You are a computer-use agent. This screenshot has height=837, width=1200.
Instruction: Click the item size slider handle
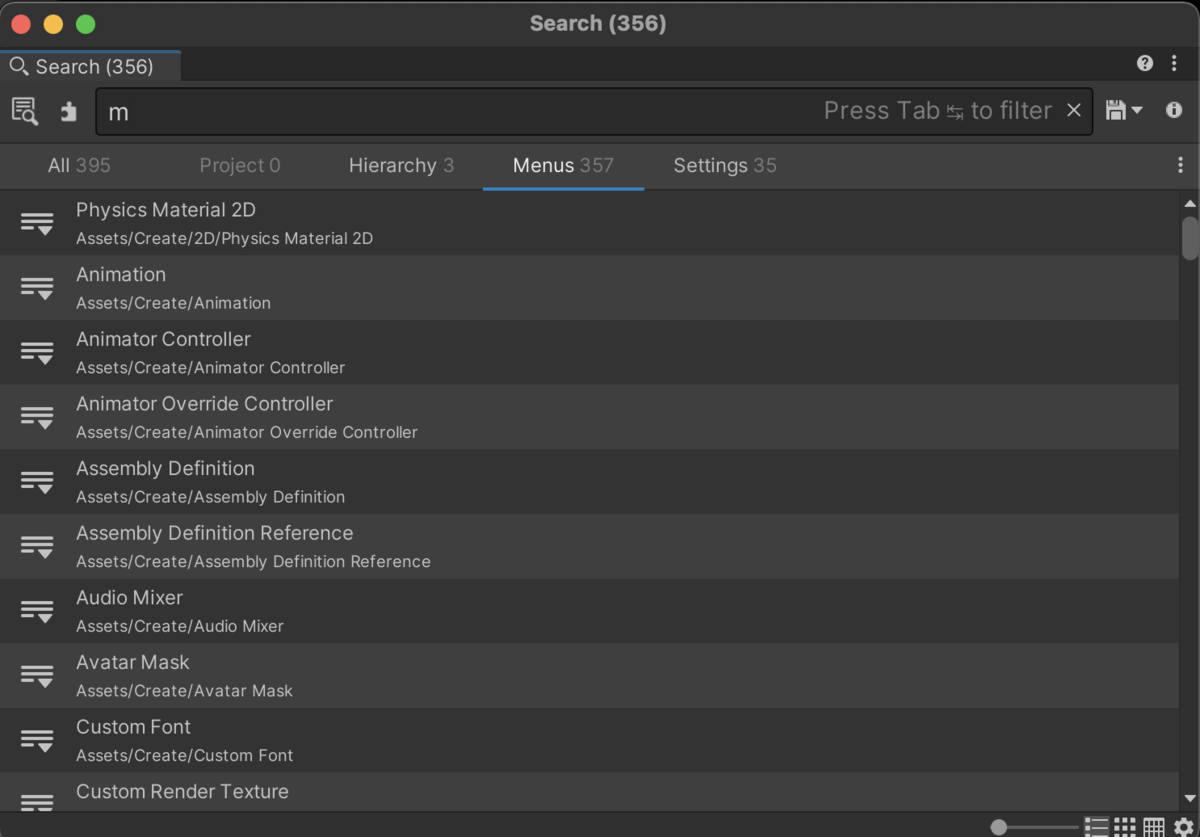click(x=998, y=827)
